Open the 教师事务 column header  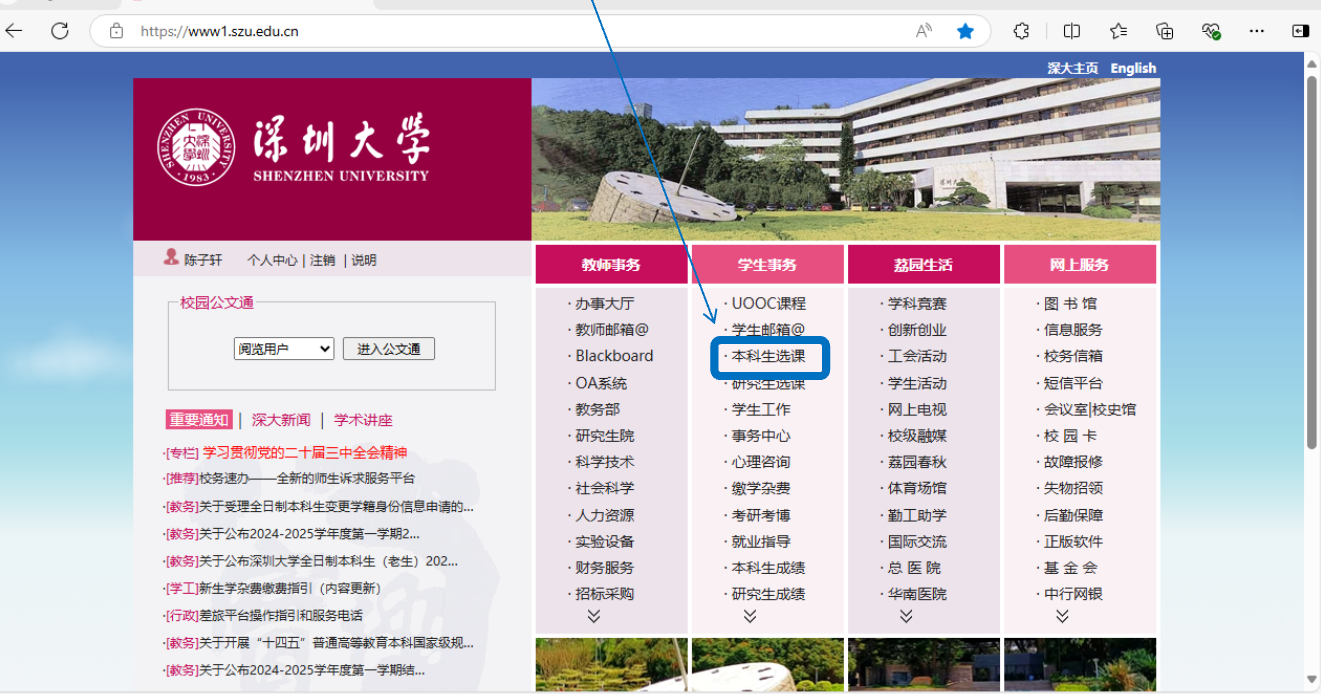pos(612,265)
